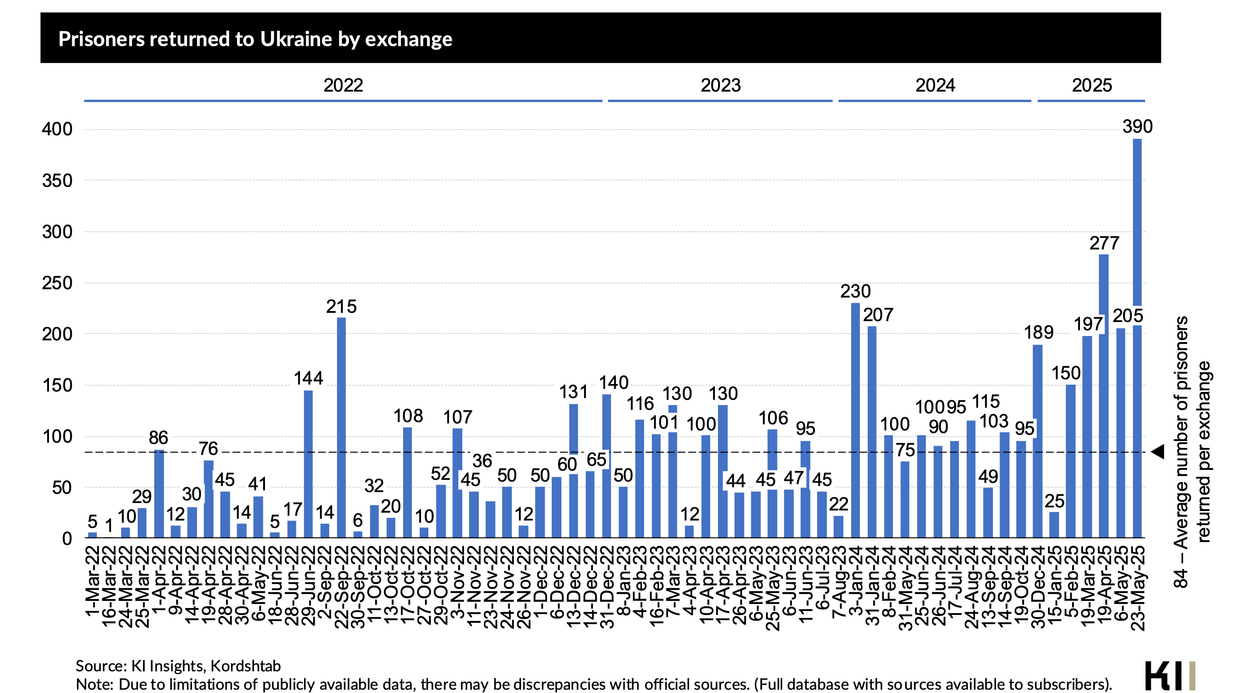
Task: Select the 215 bar for 22-Sep-22
Action: [x=342, y=428]
